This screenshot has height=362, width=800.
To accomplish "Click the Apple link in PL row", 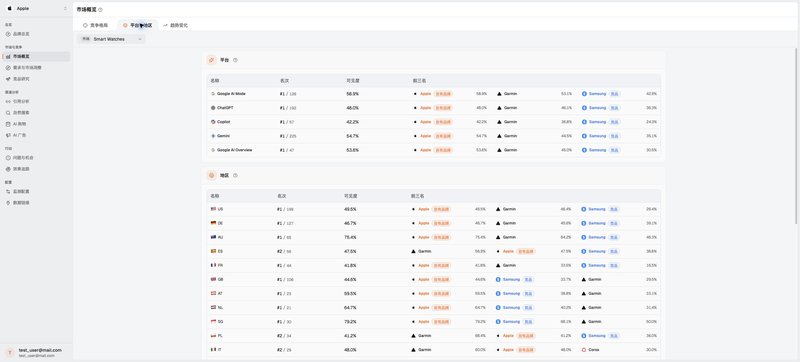I will pyautogui.click(x=508, y=335).
